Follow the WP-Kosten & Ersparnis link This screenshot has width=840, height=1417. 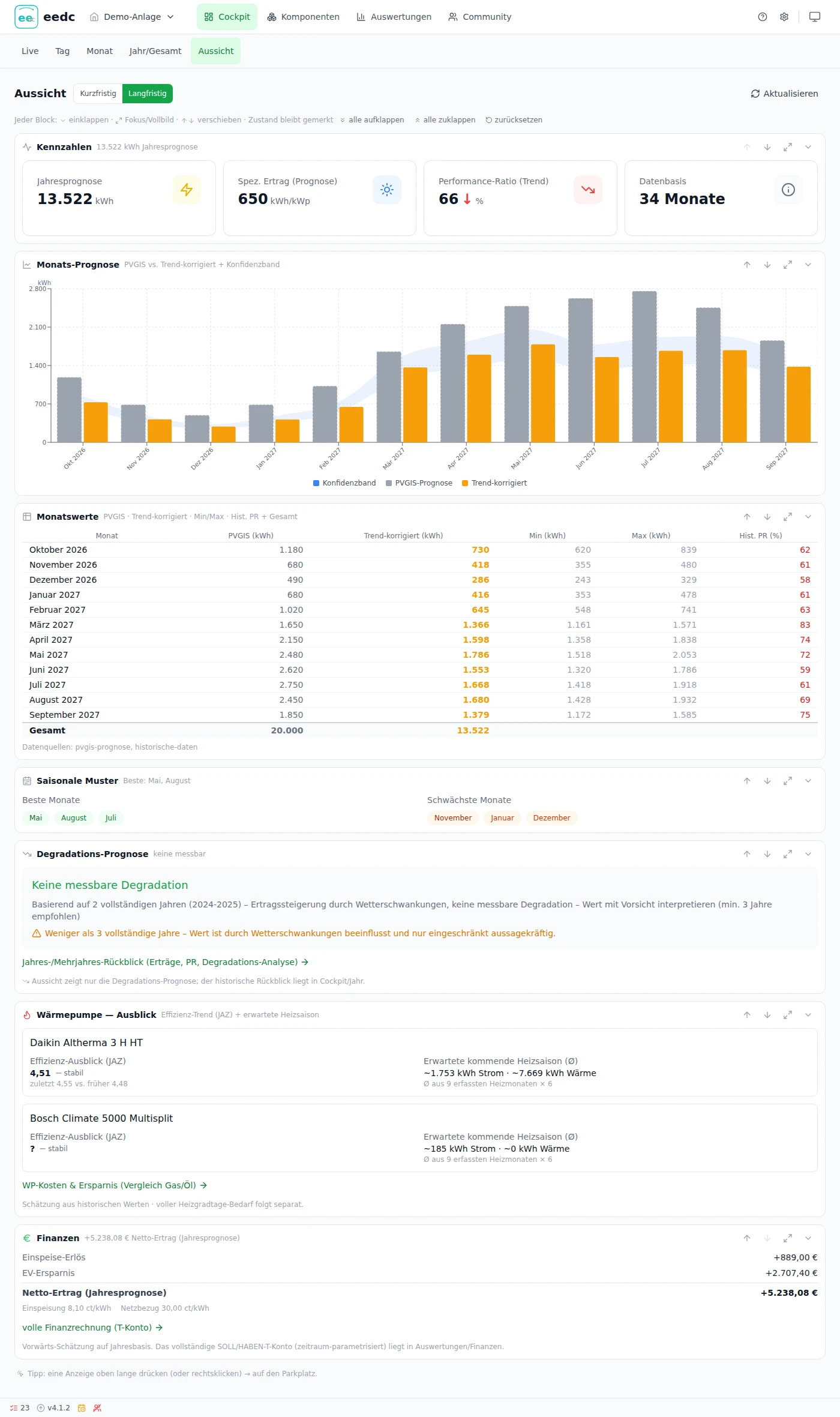pyautogui.click(x=115, y=1185)
